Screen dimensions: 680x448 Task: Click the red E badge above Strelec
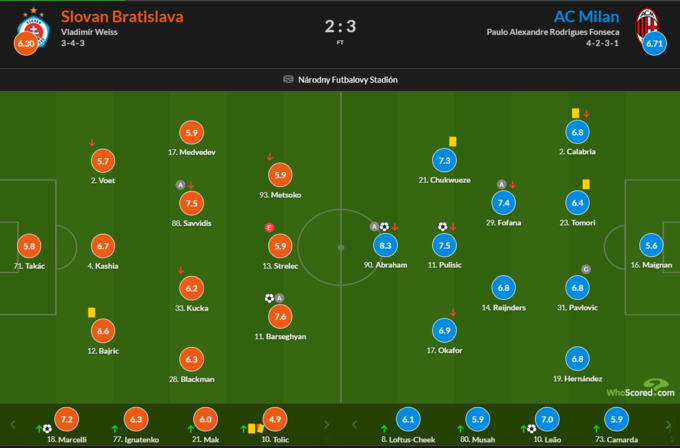pos(269,228)
